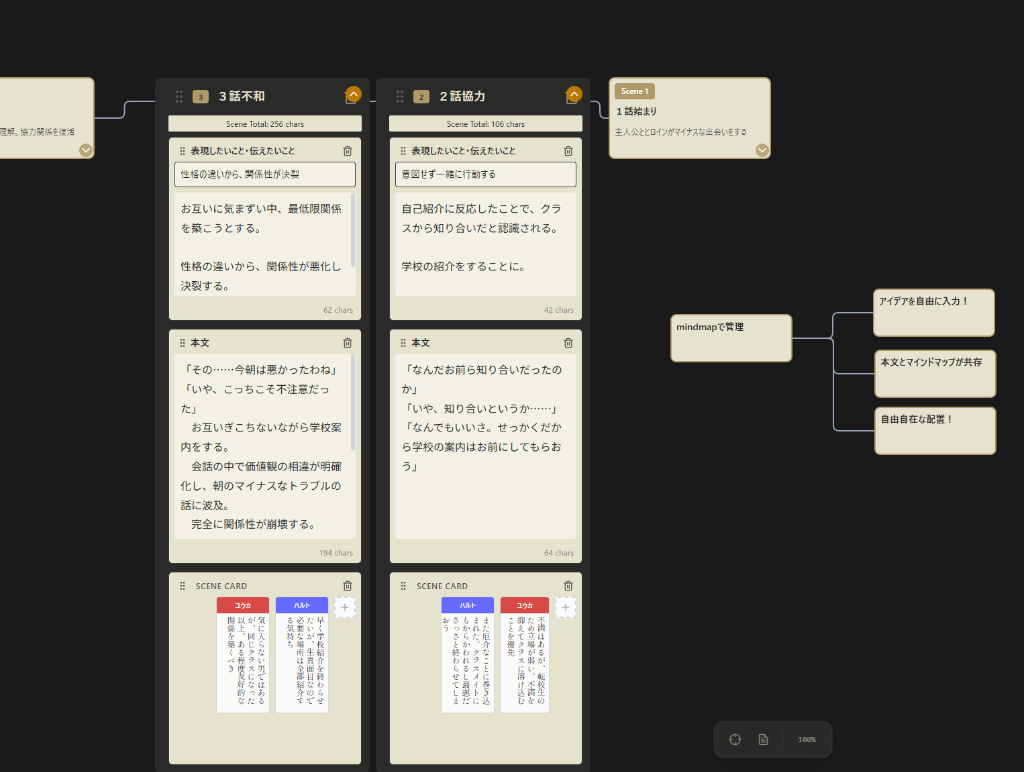
Task: Select the 本文とマインドマップが共存 node
Action: click(935, 374)
